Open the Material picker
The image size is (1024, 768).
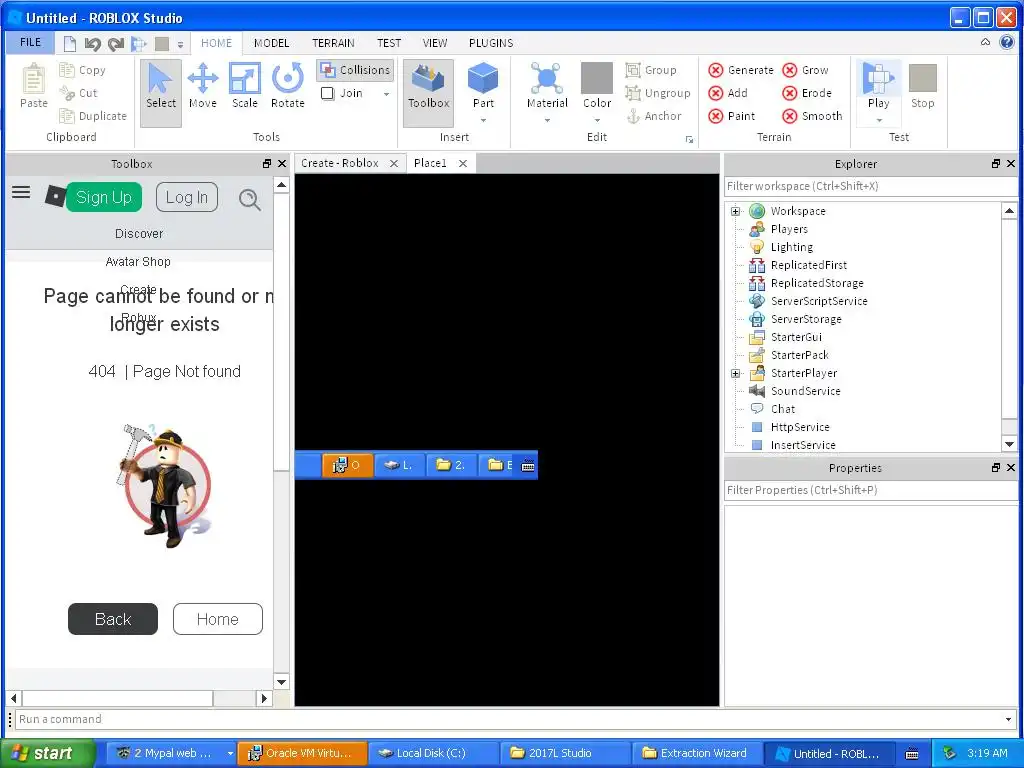point(547,85)
